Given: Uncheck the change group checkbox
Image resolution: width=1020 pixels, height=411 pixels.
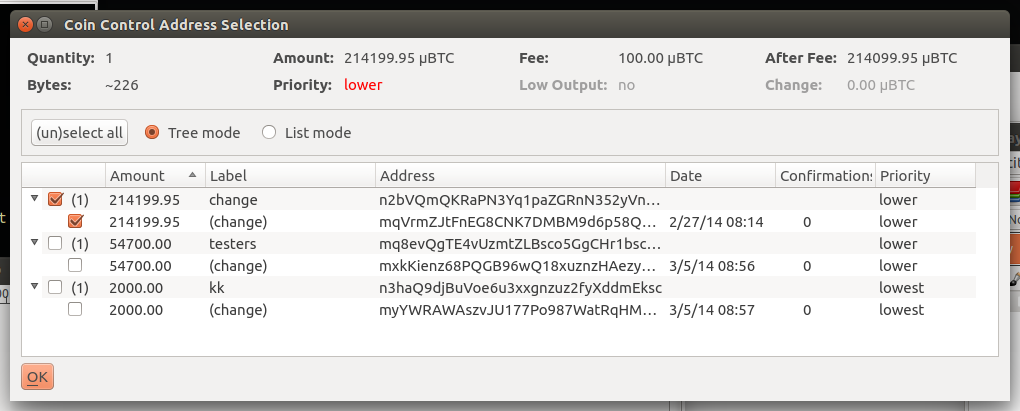Looking at the screenshot, I should (x=55, y=199).
